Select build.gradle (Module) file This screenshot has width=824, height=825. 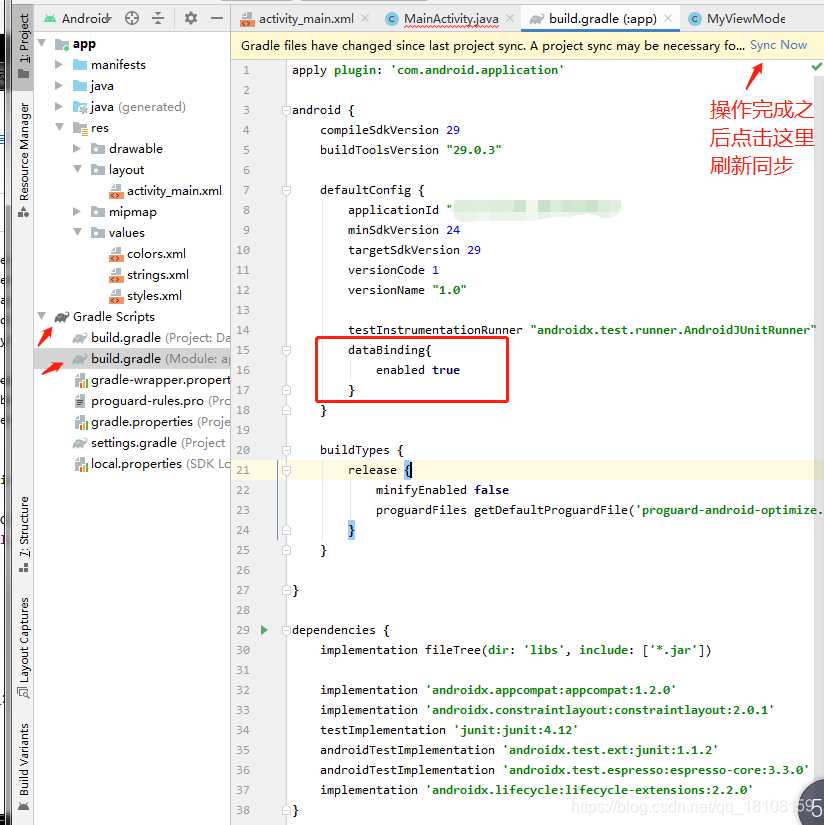coord(150,359)
